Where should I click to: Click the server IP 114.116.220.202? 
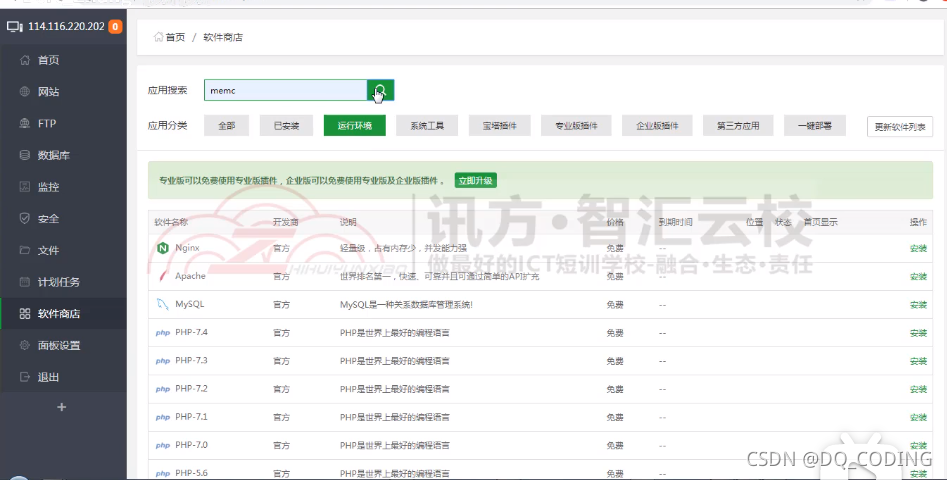pos(66,27)
